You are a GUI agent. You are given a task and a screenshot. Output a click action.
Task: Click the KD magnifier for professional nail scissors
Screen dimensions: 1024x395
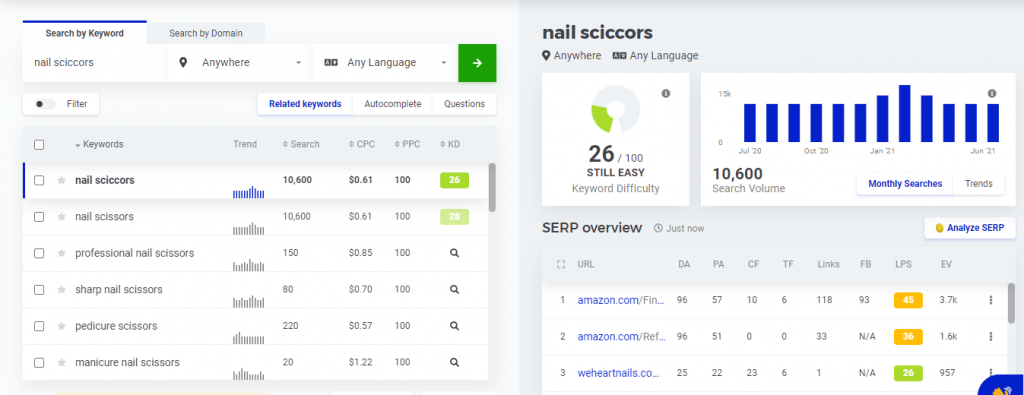point(455,253)
